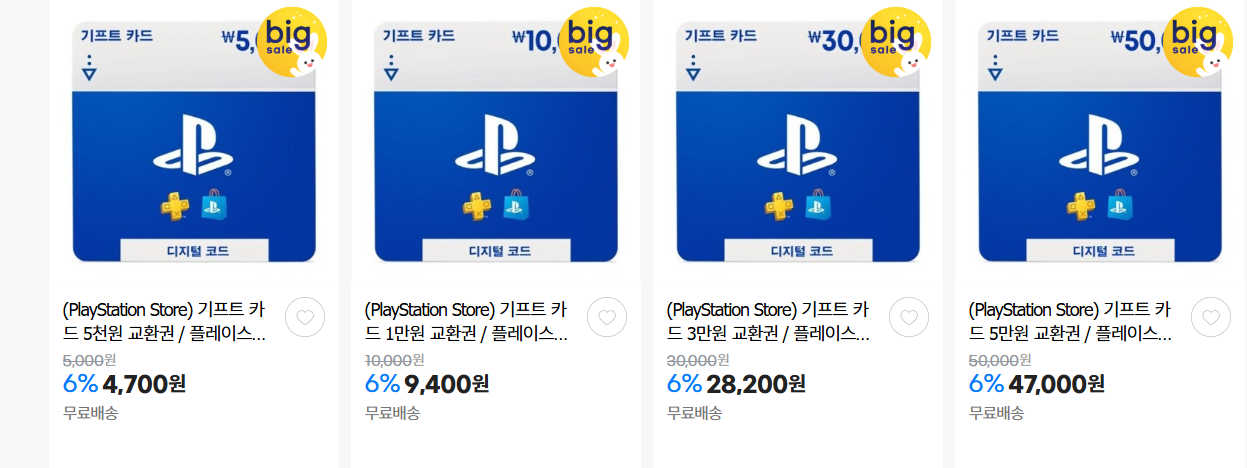
Task: Click big sale badge on 30,000원 card
Action: [x=897, y=41]
